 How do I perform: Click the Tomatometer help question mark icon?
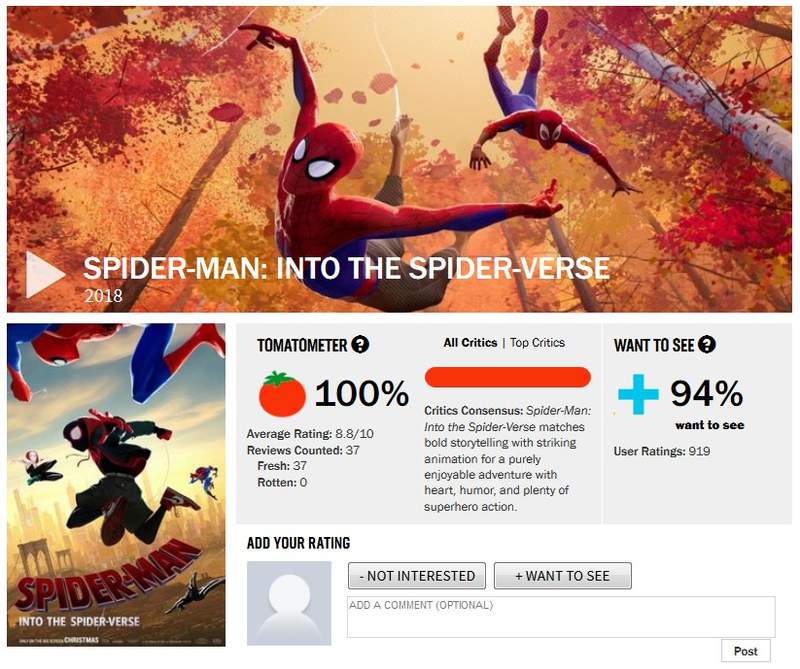click(361, 345)
